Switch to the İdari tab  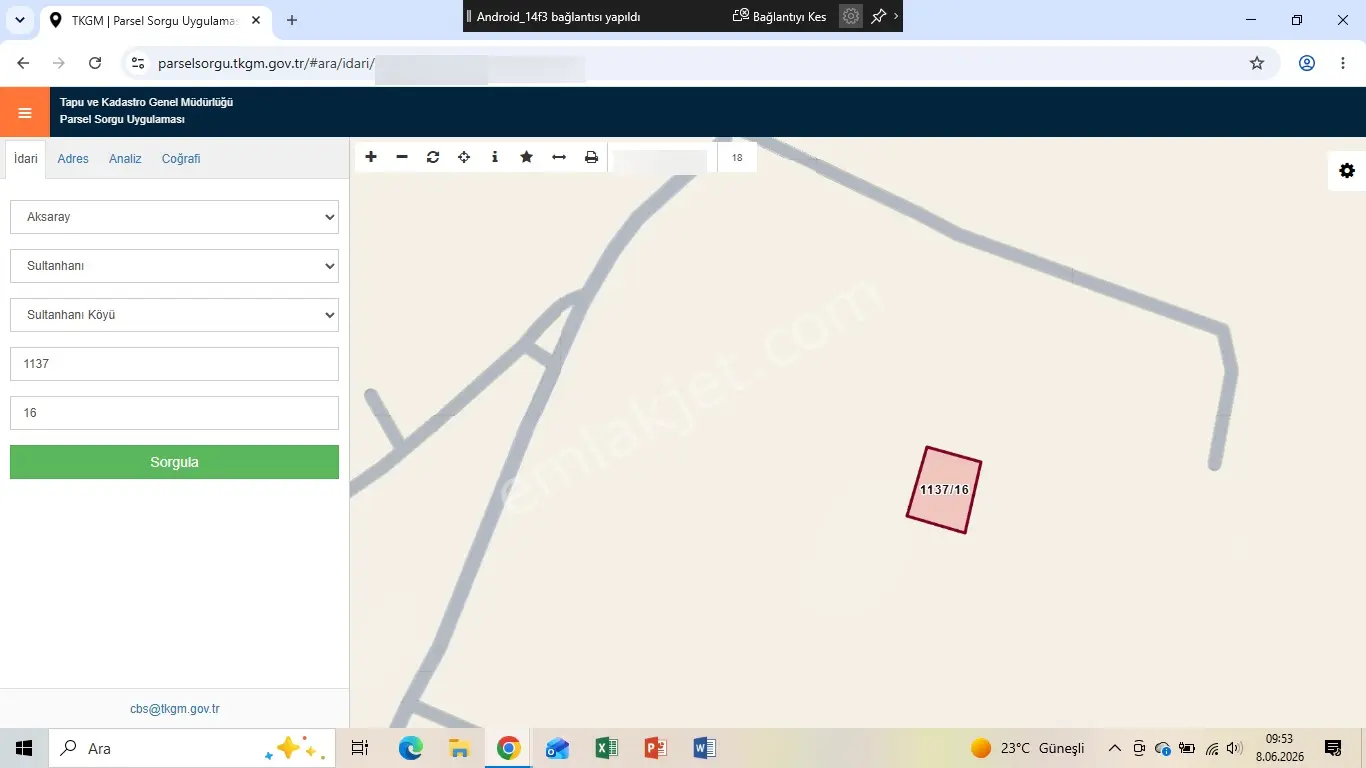click(x=26, y=159)
